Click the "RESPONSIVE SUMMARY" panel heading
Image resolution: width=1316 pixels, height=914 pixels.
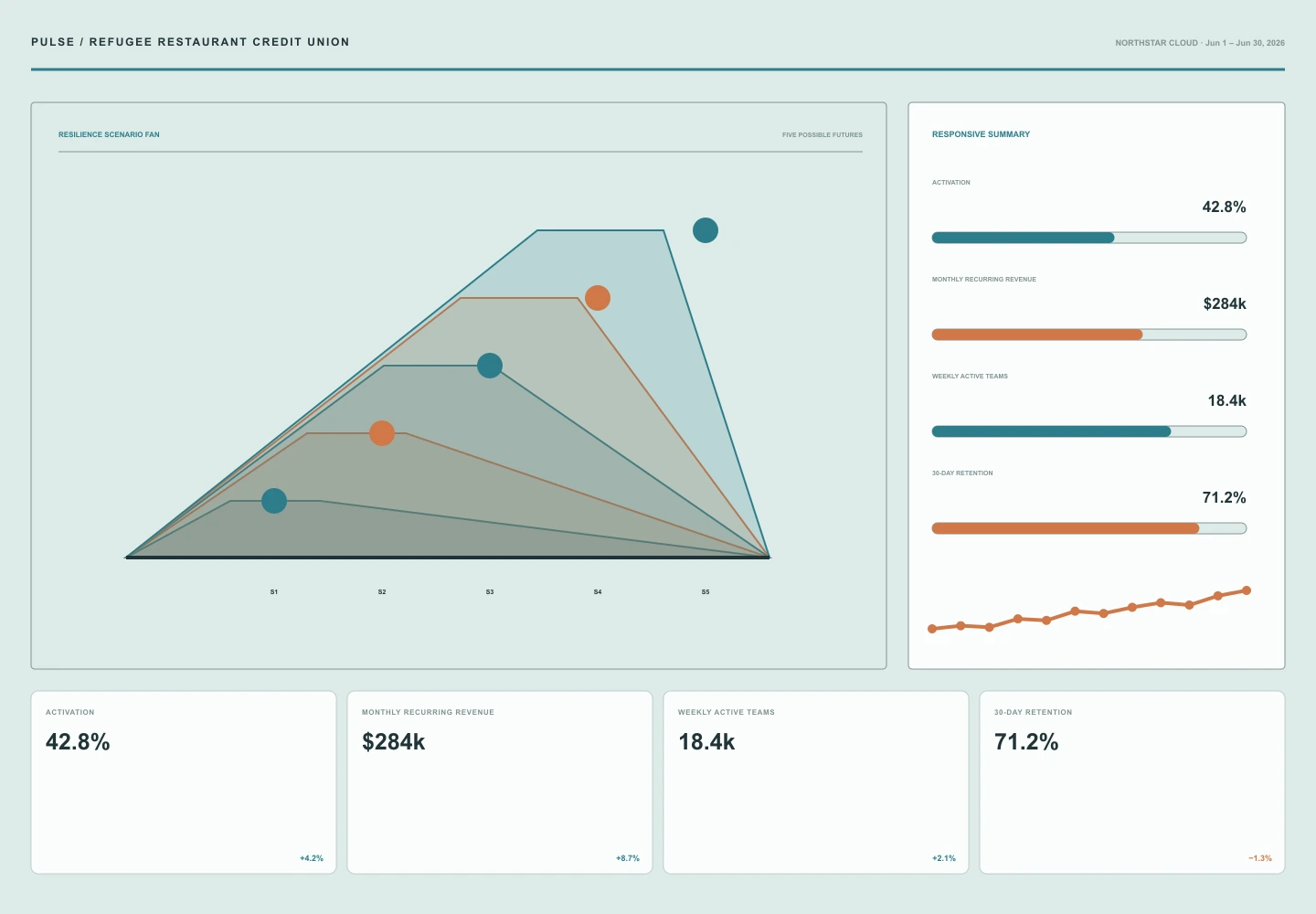click(x=981, y=134)
